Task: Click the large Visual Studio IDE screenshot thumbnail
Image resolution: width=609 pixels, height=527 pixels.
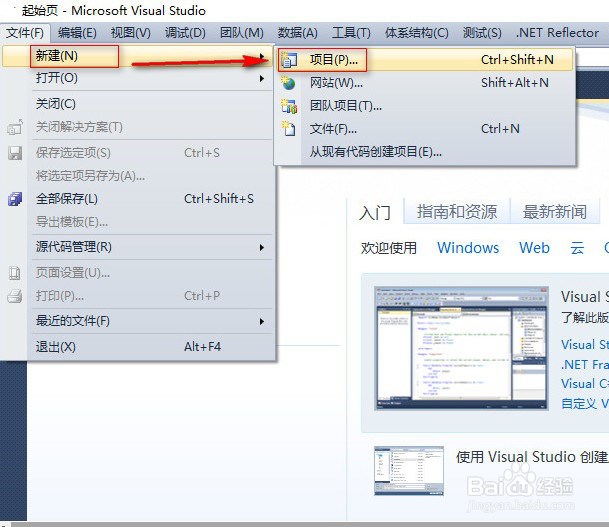Action: pos(461,348)
